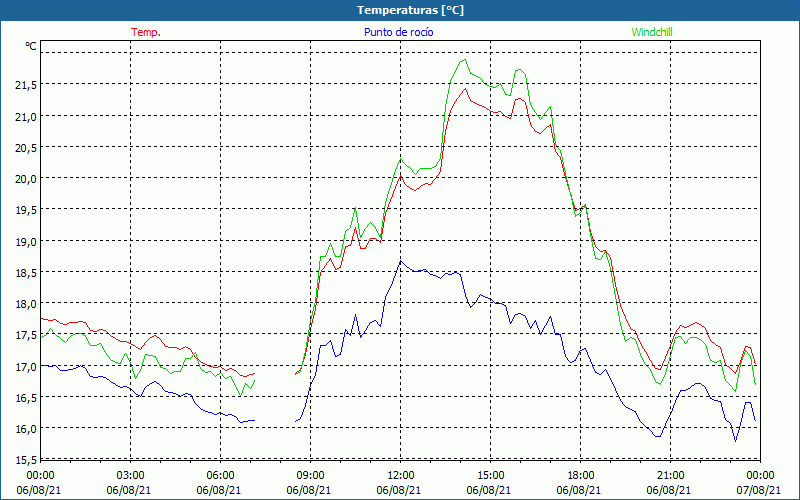Click the 17,0 y-axis value

tap(26, 367)
